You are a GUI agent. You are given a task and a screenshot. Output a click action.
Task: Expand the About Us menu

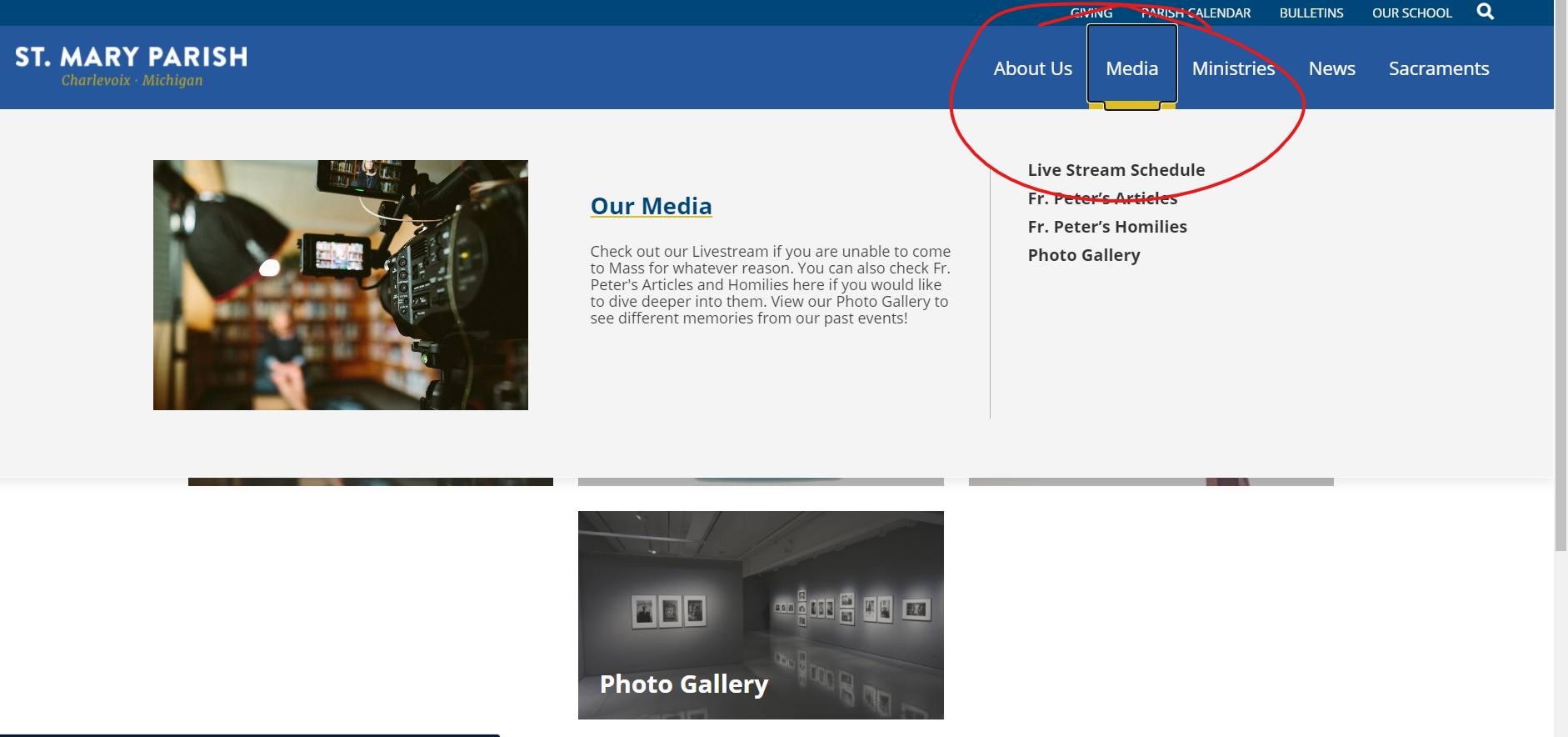point(1032,68)
